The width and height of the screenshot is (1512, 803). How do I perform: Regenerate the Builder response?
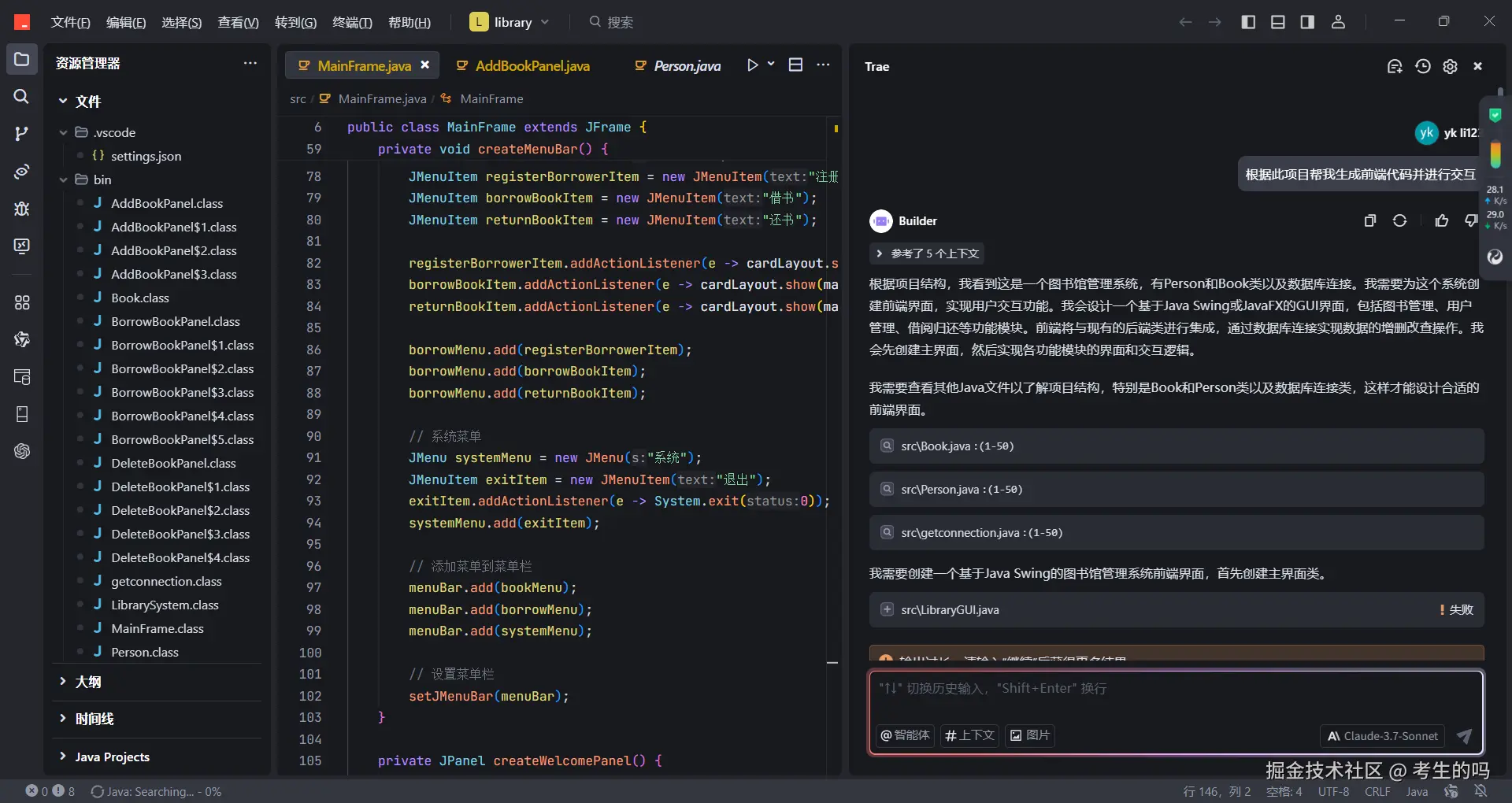point(1399,220)
